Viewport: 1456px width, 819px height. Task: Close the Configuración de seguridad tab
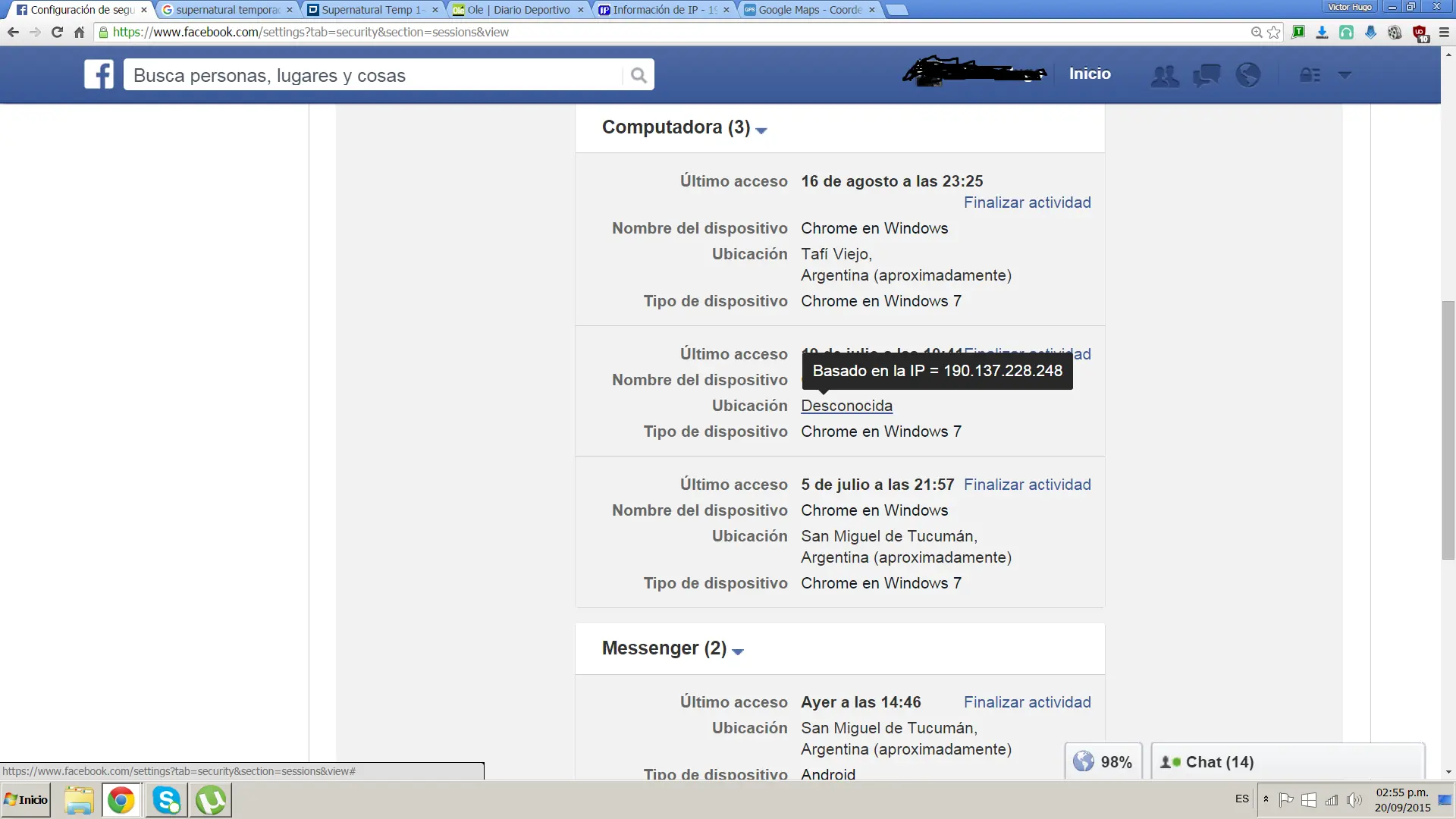[x=144, y=10]
